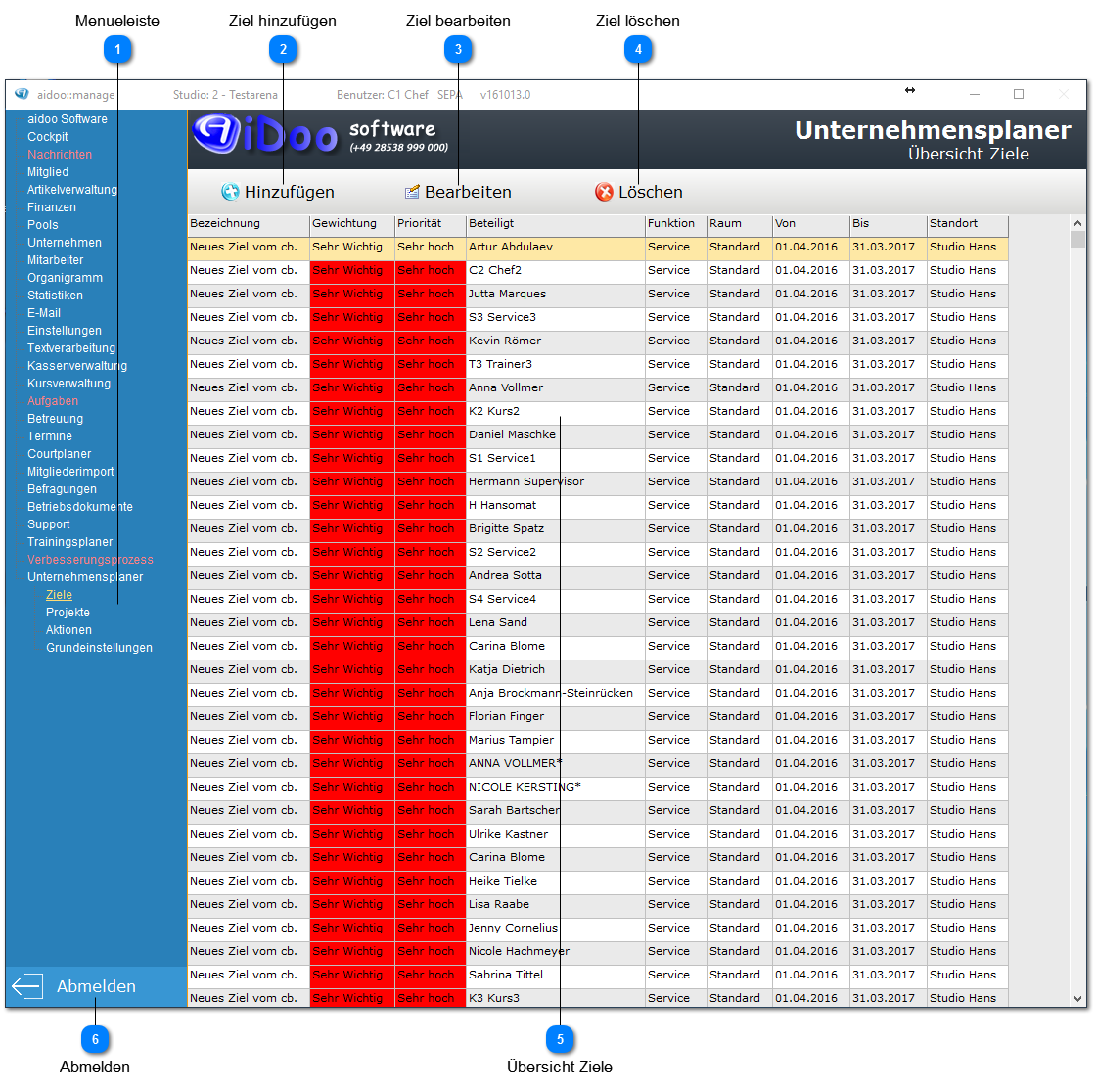Click the red Löschen icon
The width and height of the screenshot is (1096, 1092).
tap(604, 192)
